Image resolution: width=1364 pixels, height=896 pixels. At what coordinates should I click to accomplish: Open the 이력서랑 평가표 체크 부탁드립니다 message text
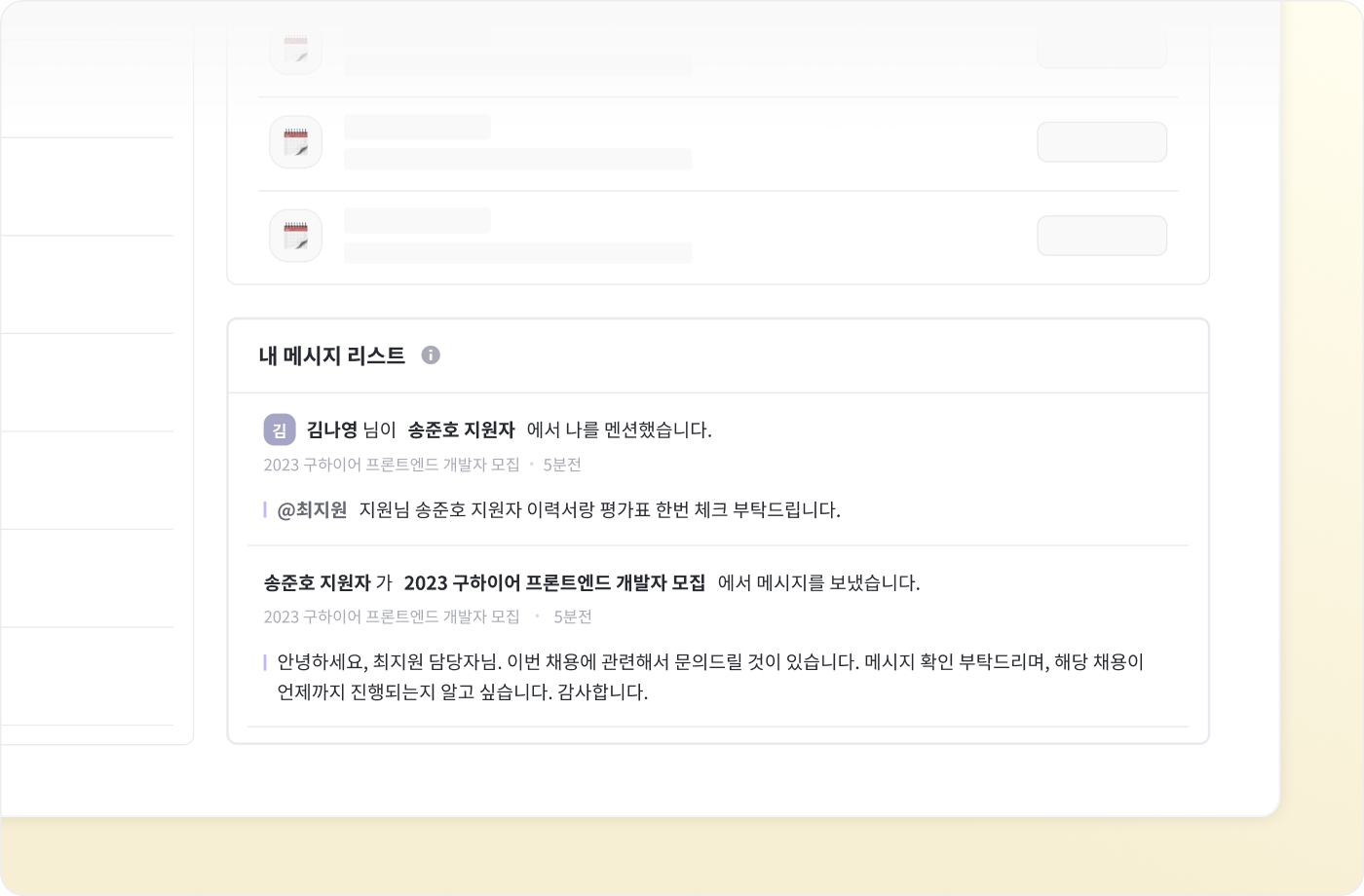(x=599, y=509)
